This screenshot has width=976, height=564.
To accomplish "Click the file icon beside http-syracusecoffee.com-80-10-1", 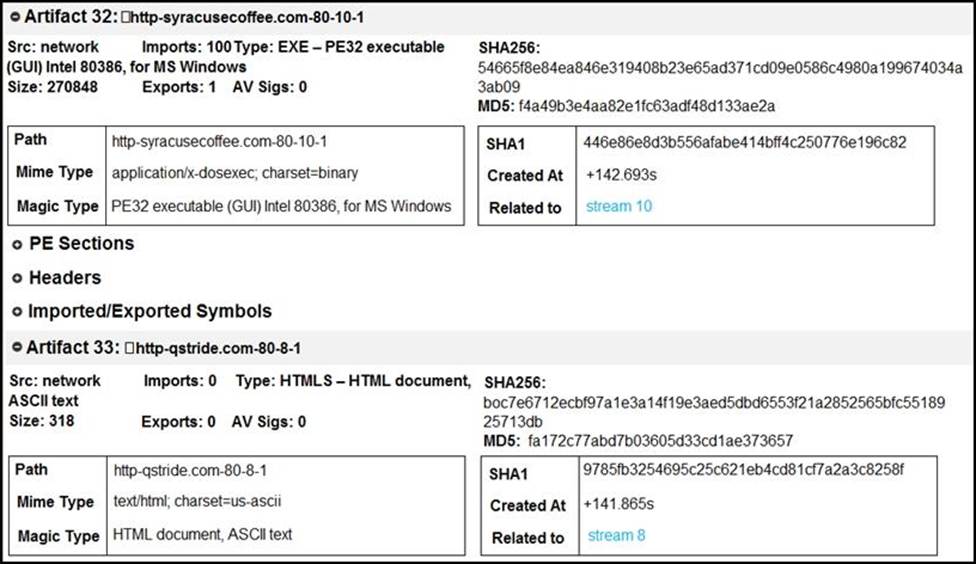I will (x=126, y=17).
